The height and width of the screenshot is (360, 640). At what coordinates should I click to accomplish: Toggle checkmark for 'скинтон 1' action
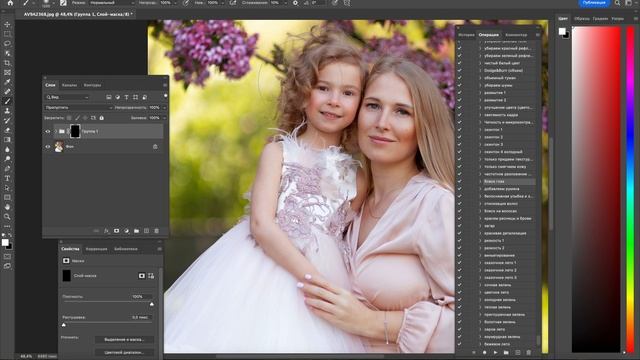pyautogui.click(x=460, y=129)
